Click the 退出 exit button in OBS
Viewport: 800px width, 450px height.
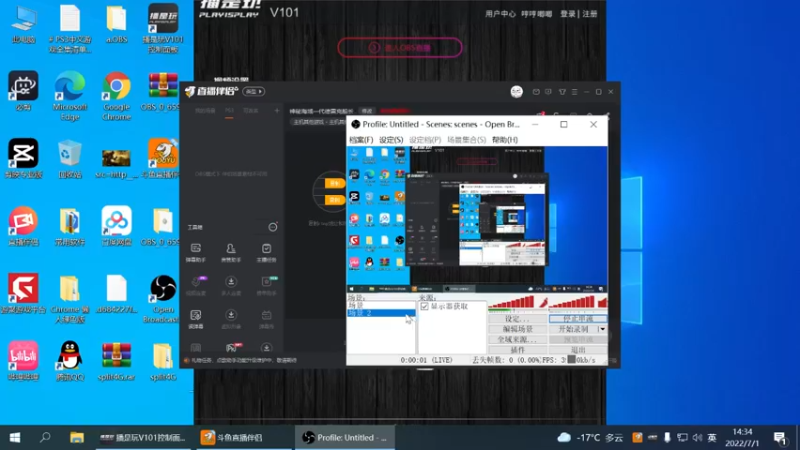point(578,350)
